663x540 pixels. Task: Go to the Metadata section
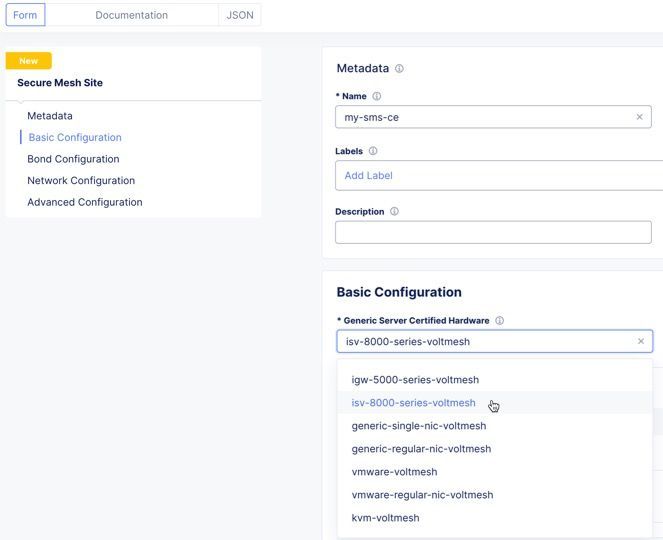coord(50,116)
